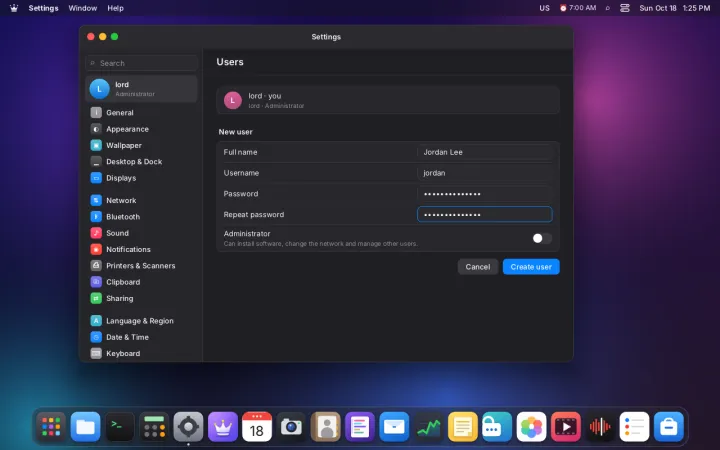Screen dimensions: 720x450
Task: Open Contacts app in dock
Action: click(x=326, y=427)
